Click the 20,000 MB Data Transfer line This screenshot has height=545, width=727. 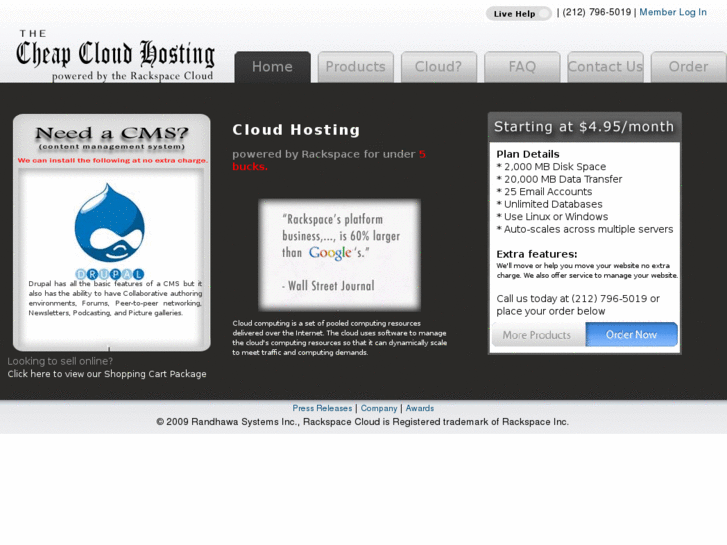559,179
